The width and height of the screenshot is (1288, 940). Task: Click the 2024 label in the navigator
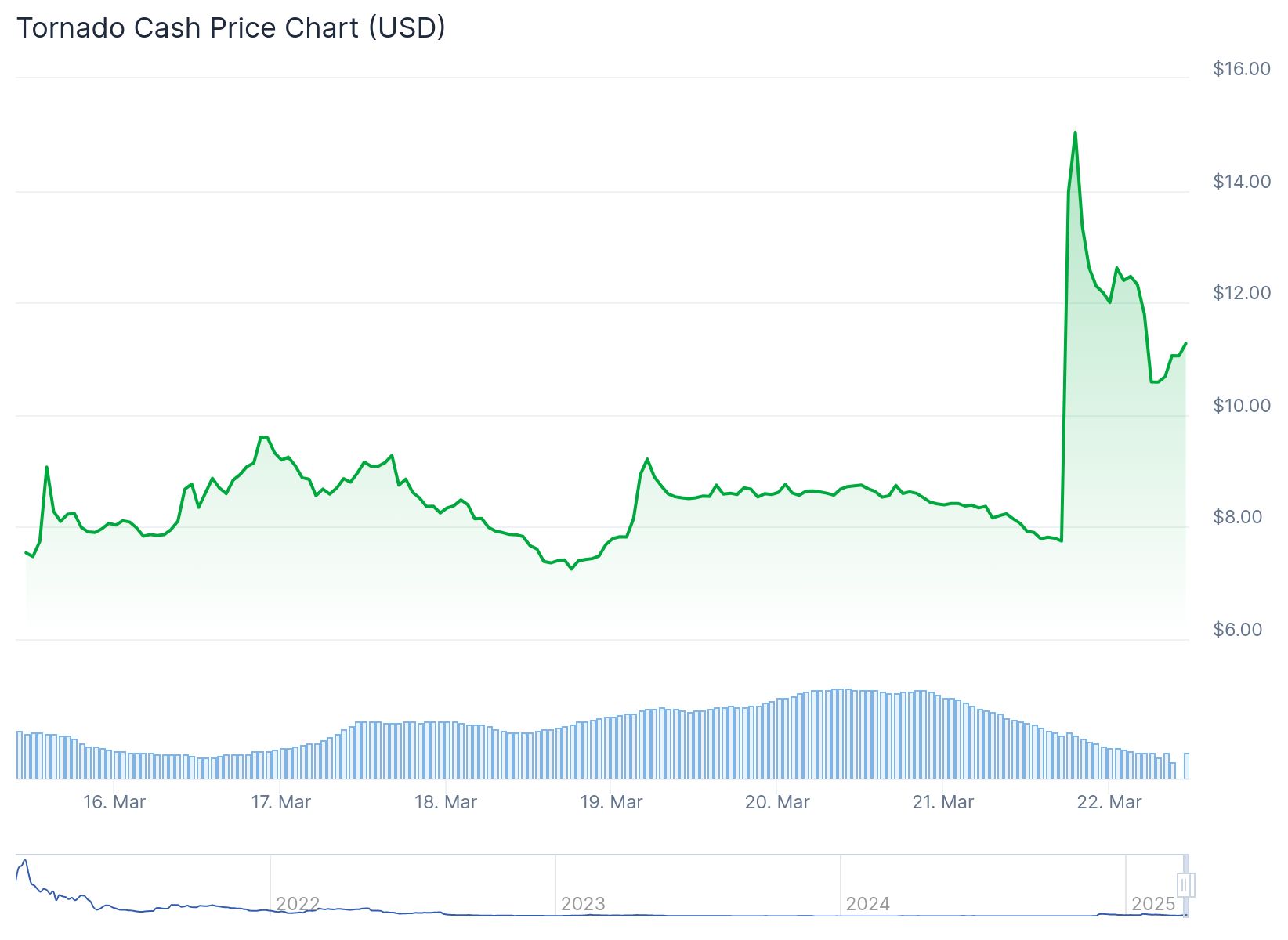(x=868, y=904)
